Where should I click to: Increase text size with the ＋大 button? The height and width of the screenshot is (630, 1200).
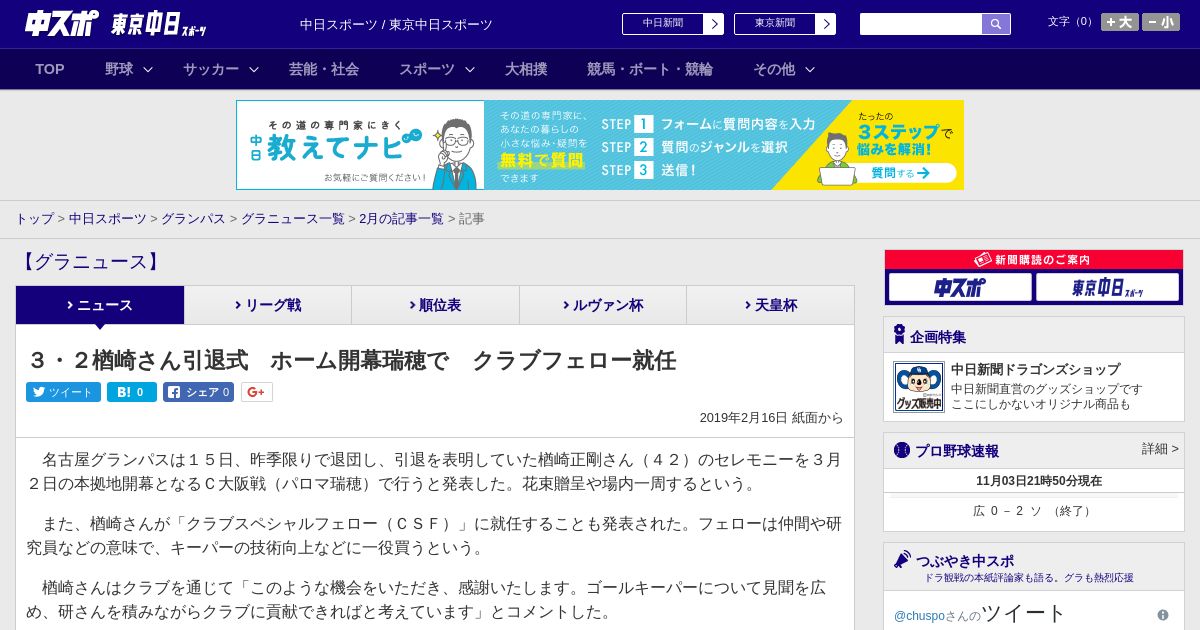click(x=1119, y=22)
